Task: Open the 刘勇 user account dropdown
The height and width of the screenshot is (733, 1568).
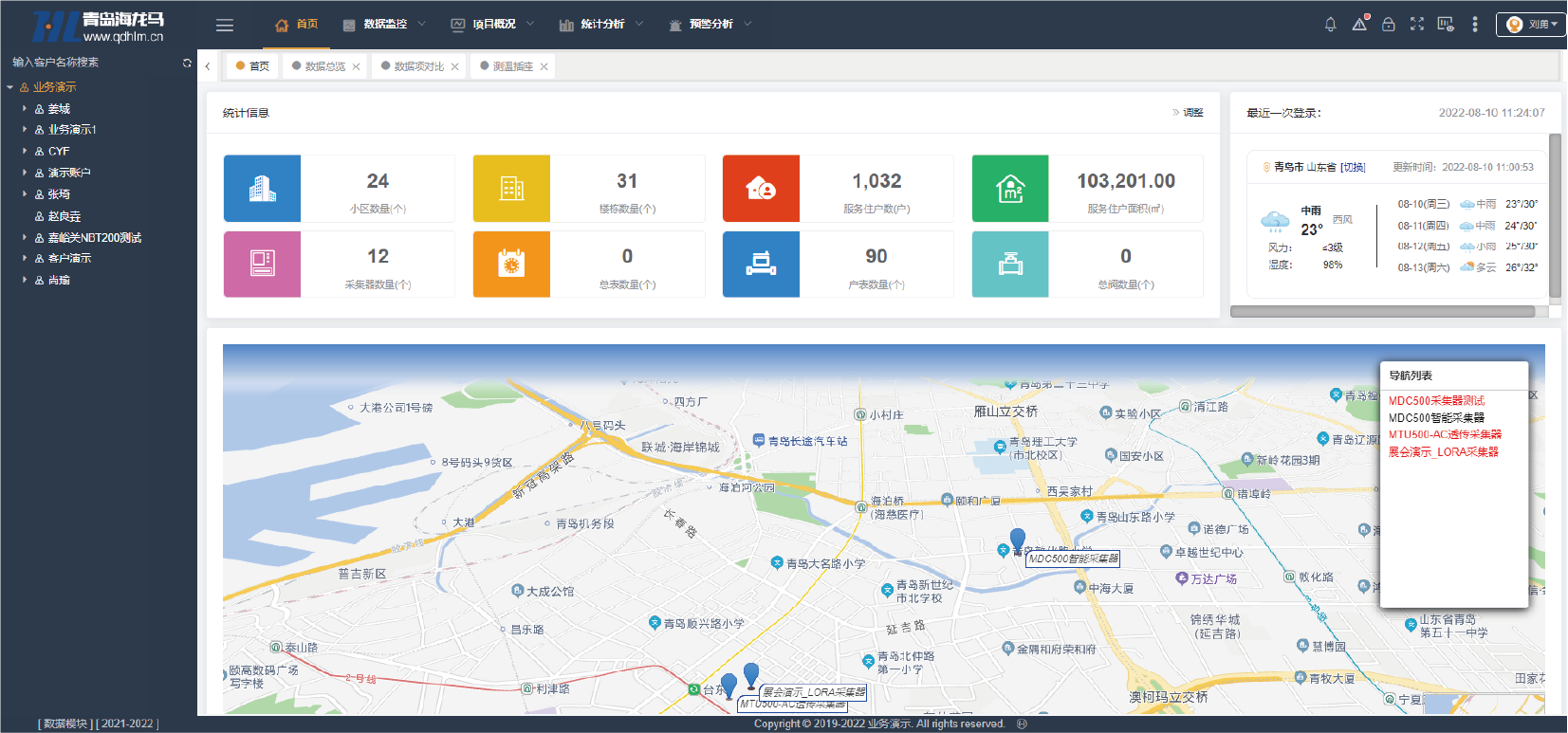Action: [x=1530, y=25]
